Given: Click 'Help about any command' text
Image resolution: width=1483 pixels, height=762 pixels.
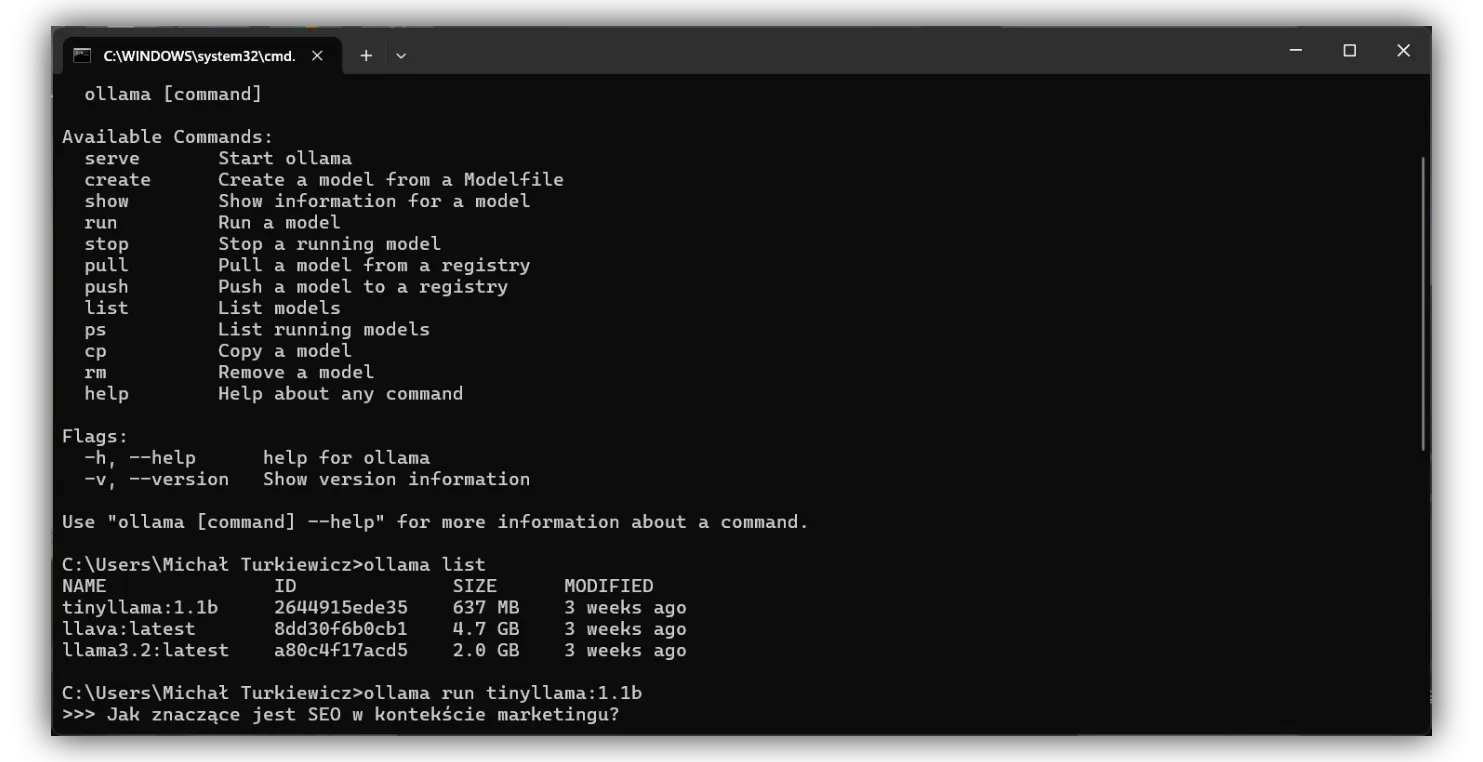Looking at the screenshot, I should tap(341, 394).
